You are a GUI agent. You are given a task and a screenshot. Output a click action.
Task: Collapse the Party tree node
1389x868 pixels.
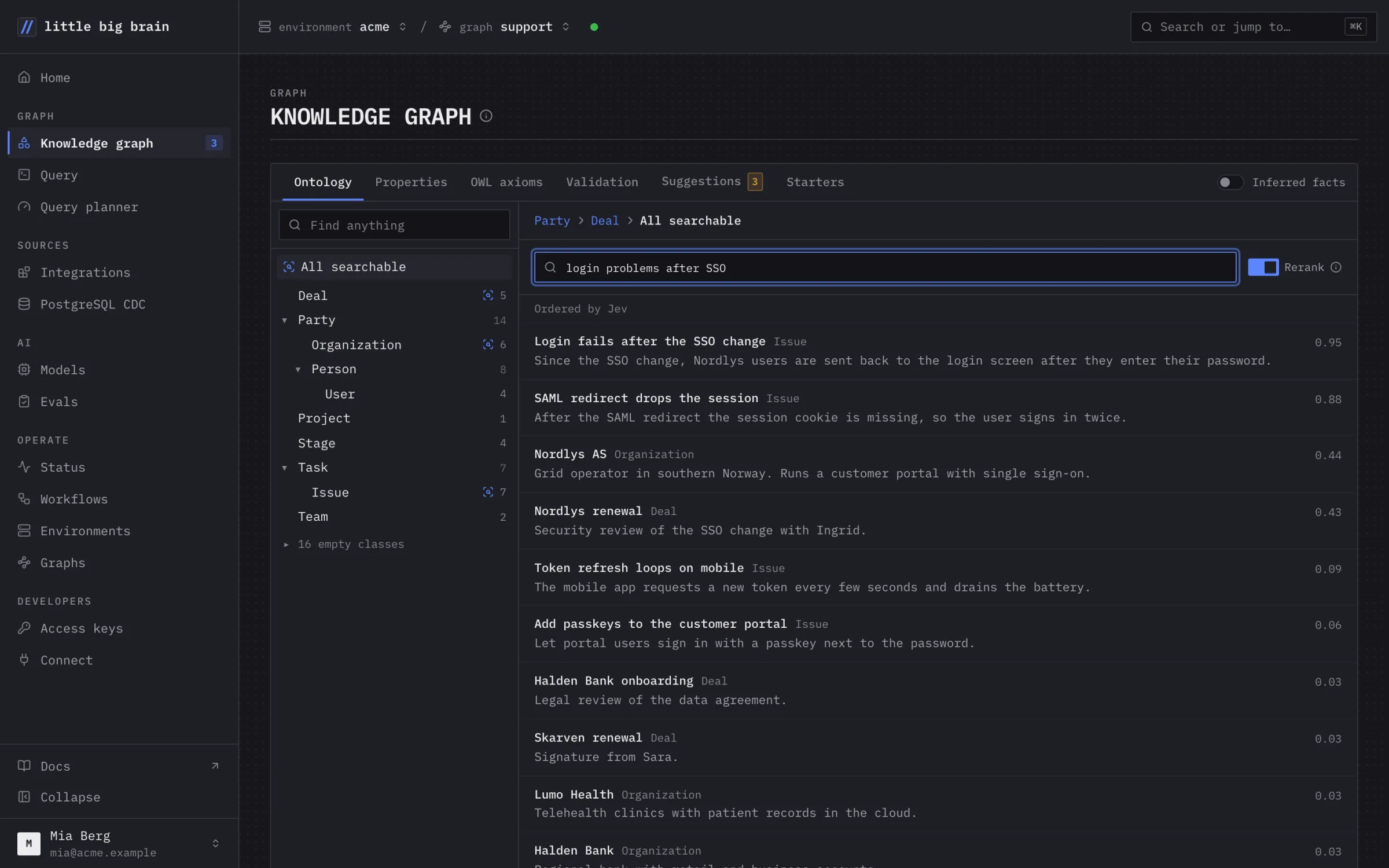[x=285, y=320]
